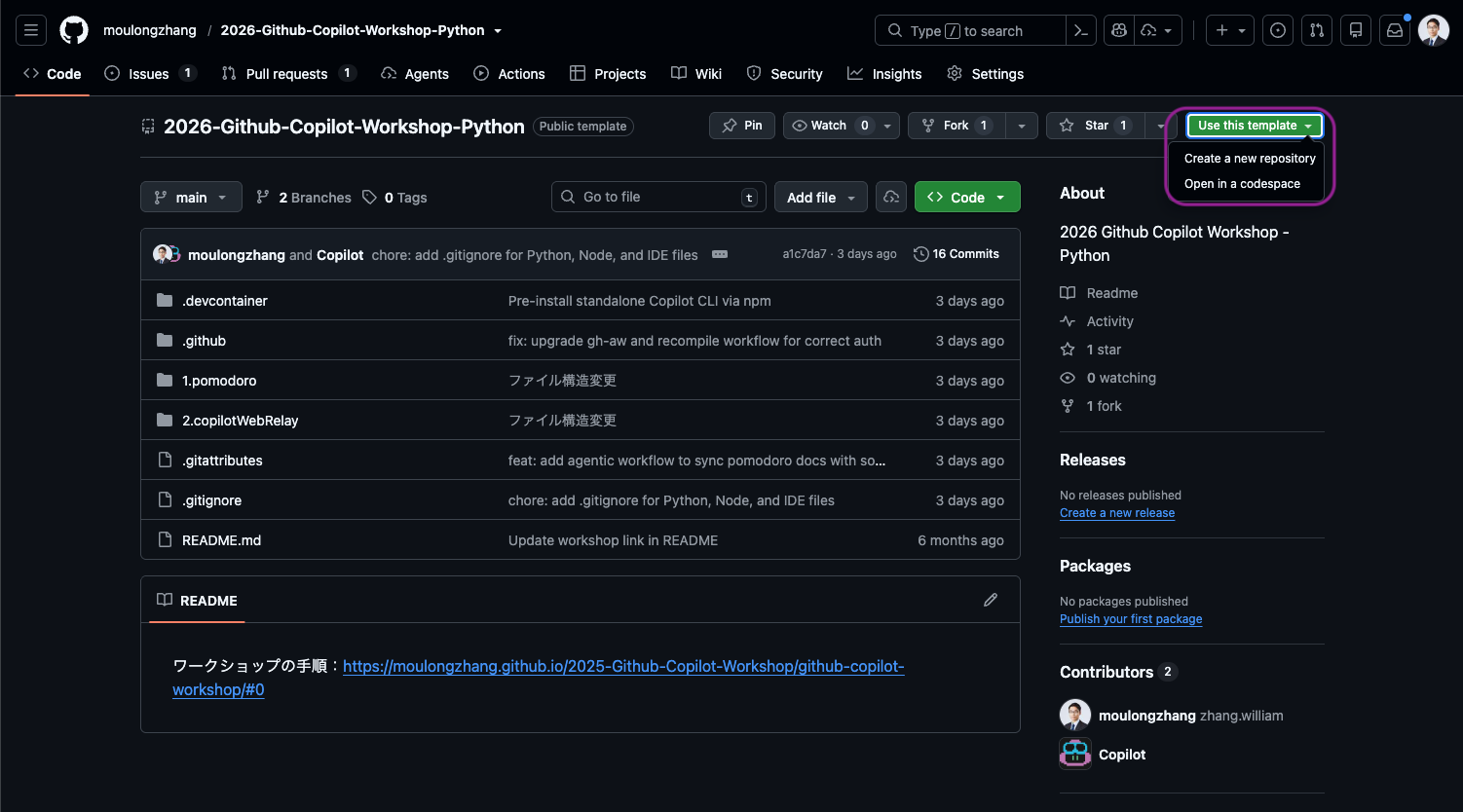The height and width of the screenshot is (812, 1463).
Task: Open the command palette icon in search bar
Action: pyautogui.click(x=1080, y=30)
